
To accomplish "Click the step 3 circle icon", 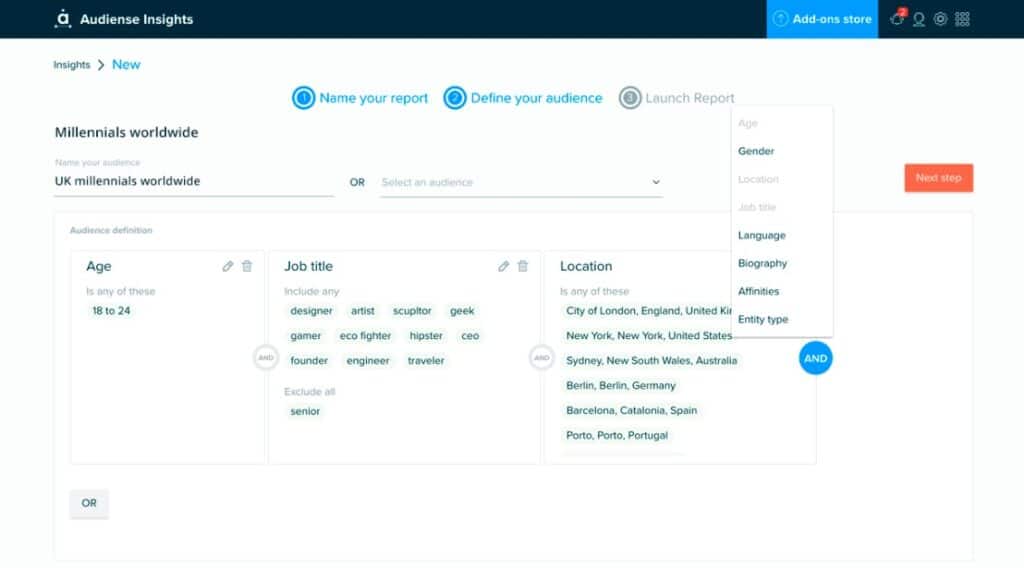I will 630,98.
